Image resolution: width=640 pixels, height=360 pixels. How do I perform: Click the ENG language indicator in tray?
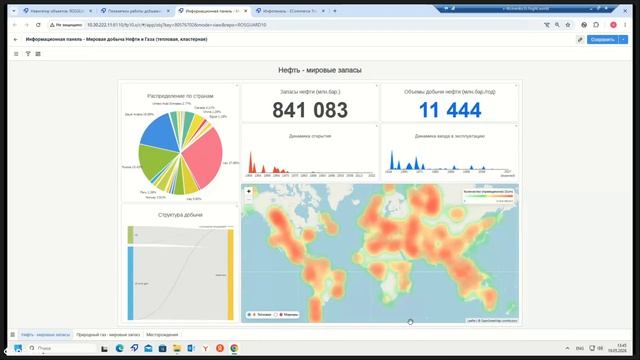[x=580, y=348]
